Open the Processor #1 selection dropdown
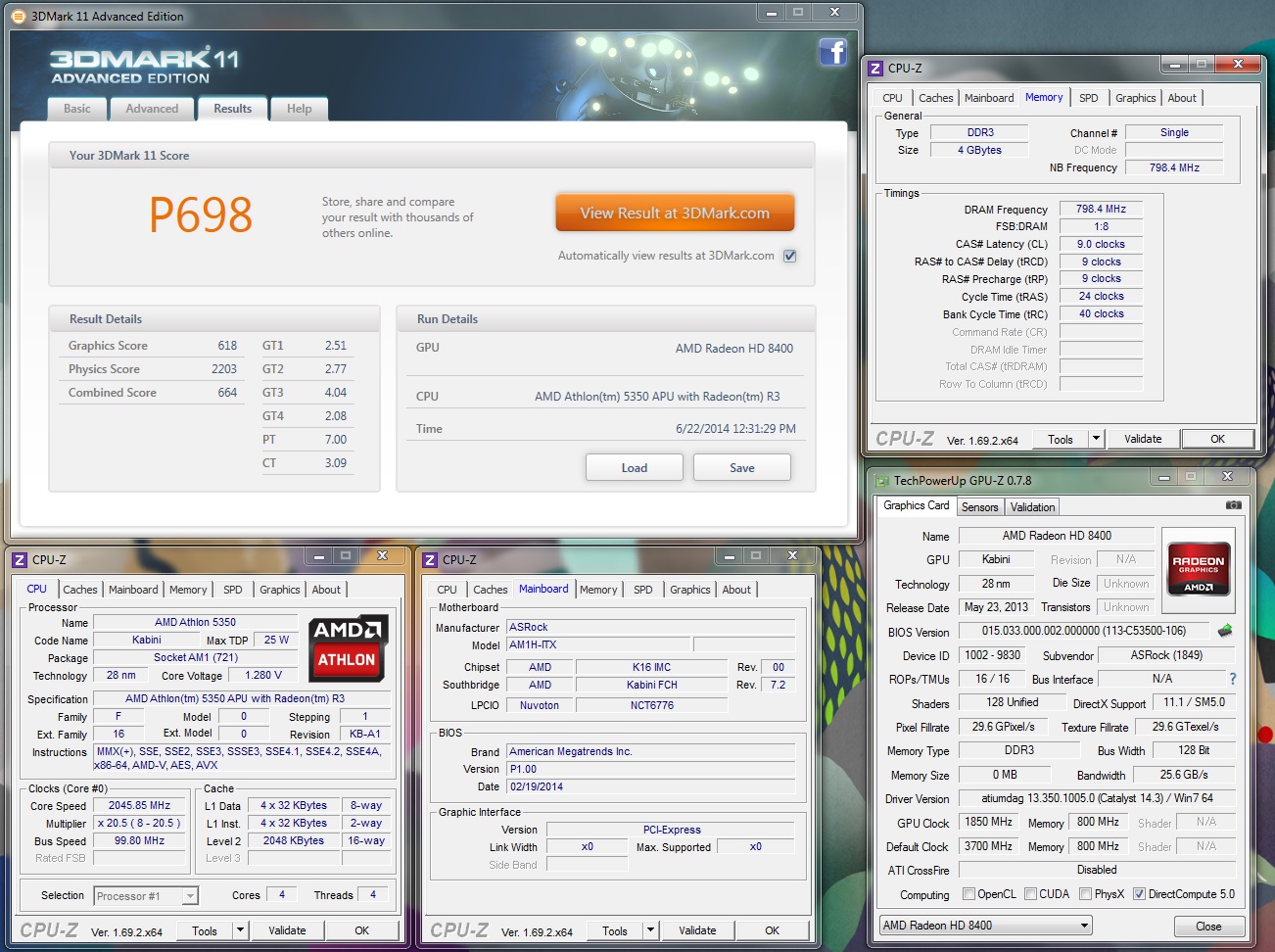The image size is (1275, 952). point(146,896)
